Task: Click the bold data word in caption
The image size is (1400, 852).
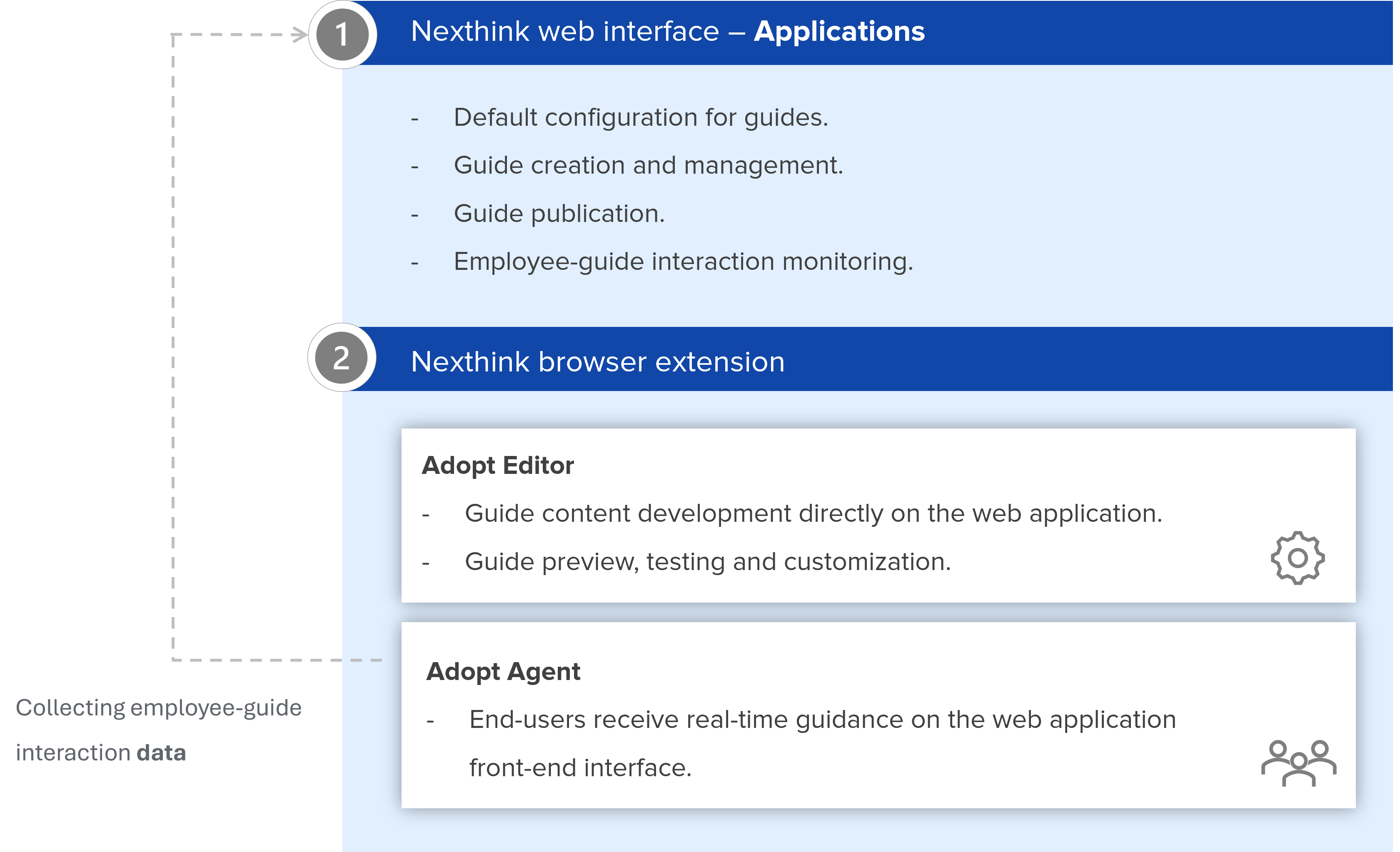Action: (161, 753)
